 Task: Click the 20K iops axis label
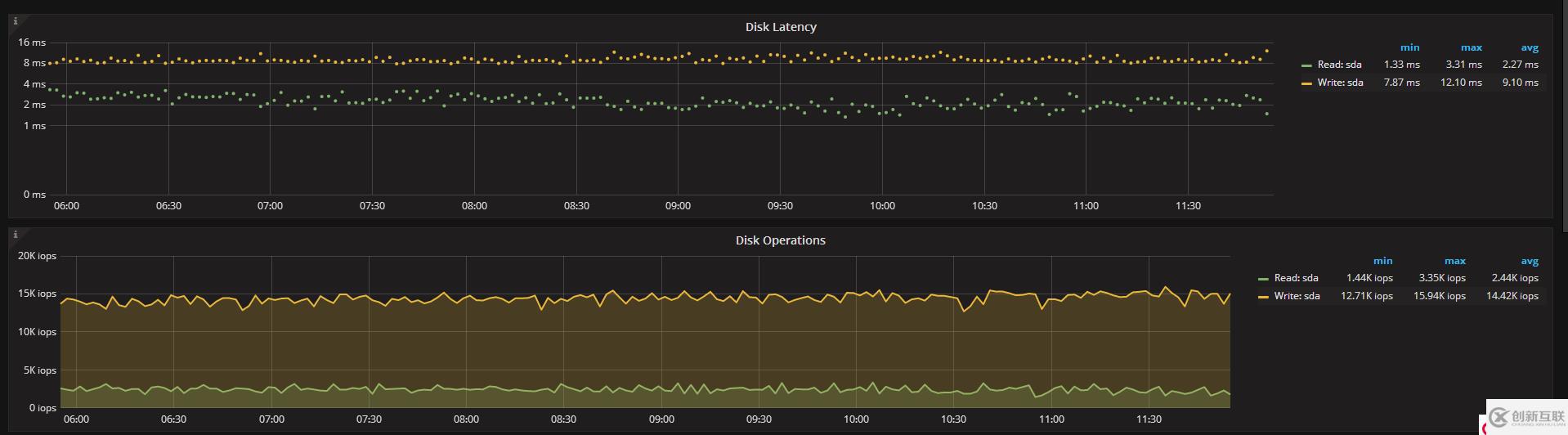(38, 256)
